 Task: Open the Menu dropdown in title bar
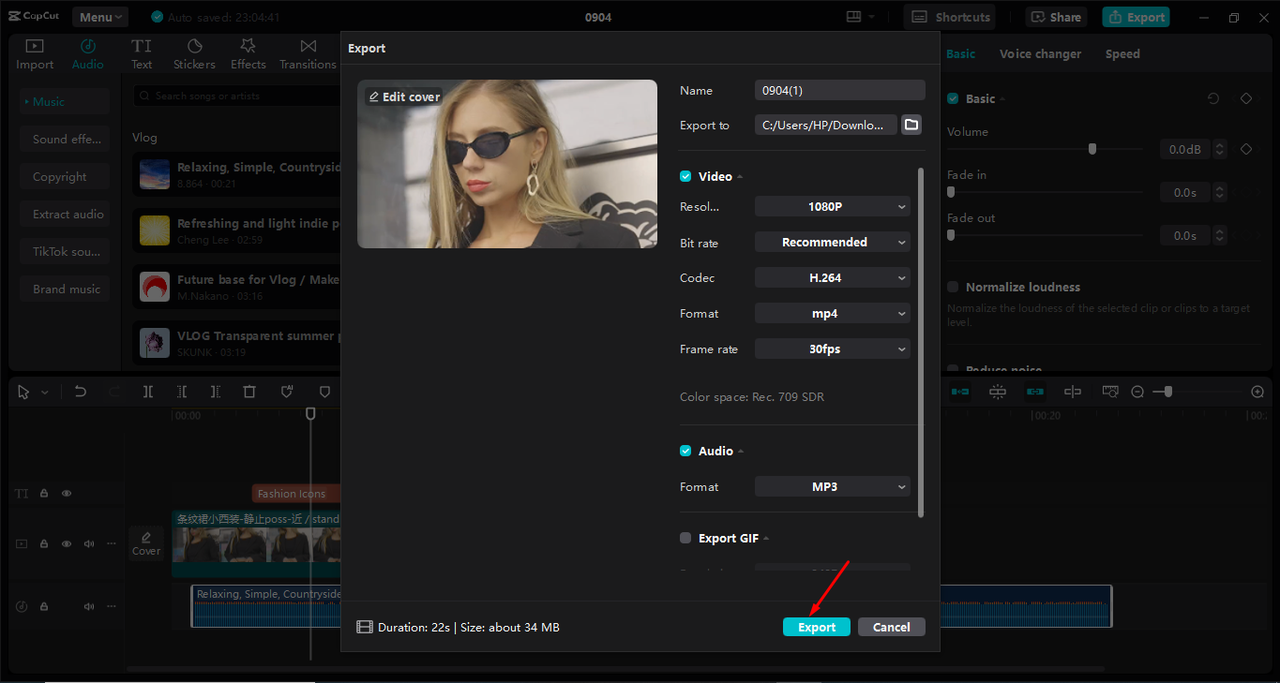coord(100,17)
